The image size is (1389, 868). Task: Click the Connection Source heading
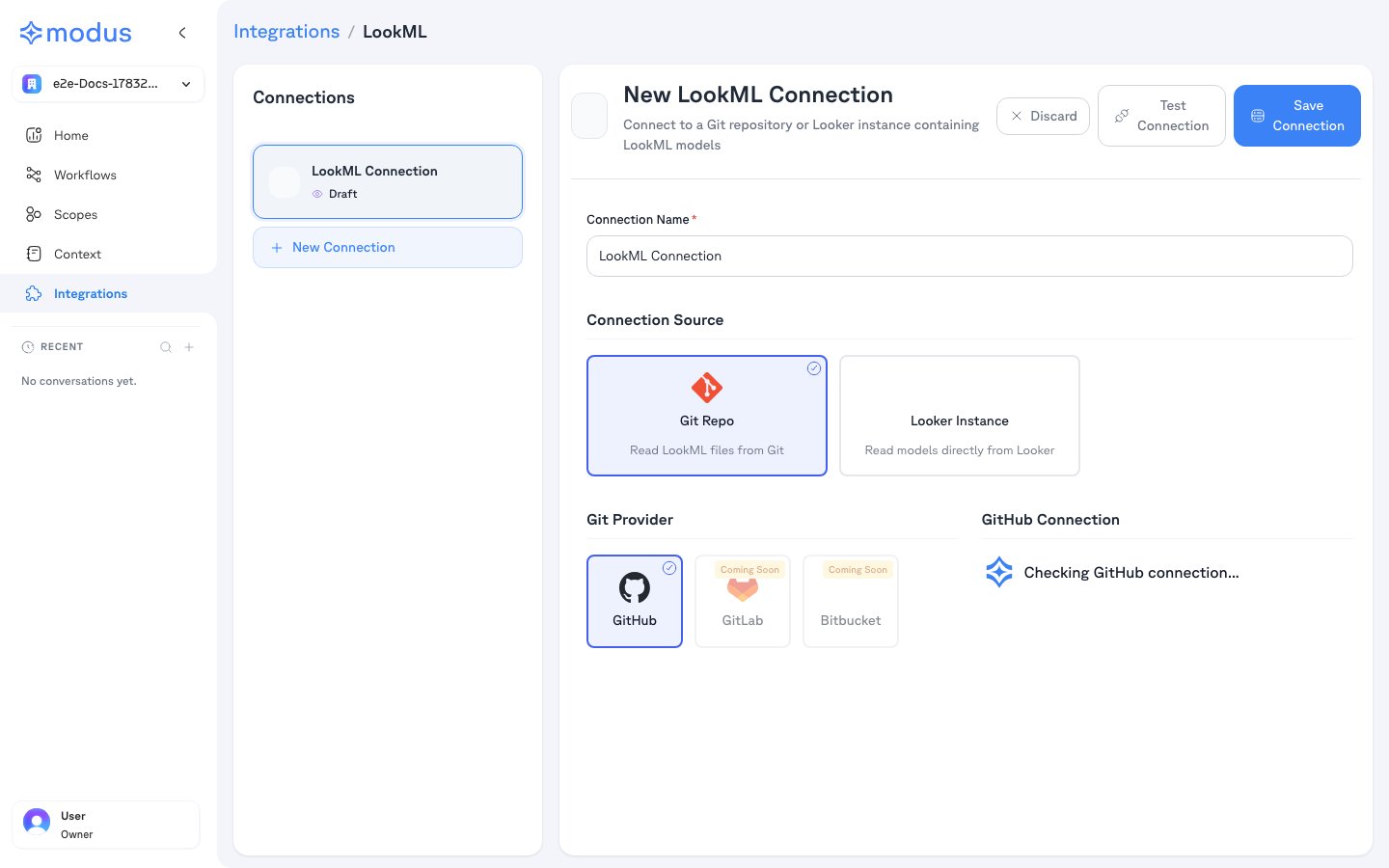pos(655,320)
